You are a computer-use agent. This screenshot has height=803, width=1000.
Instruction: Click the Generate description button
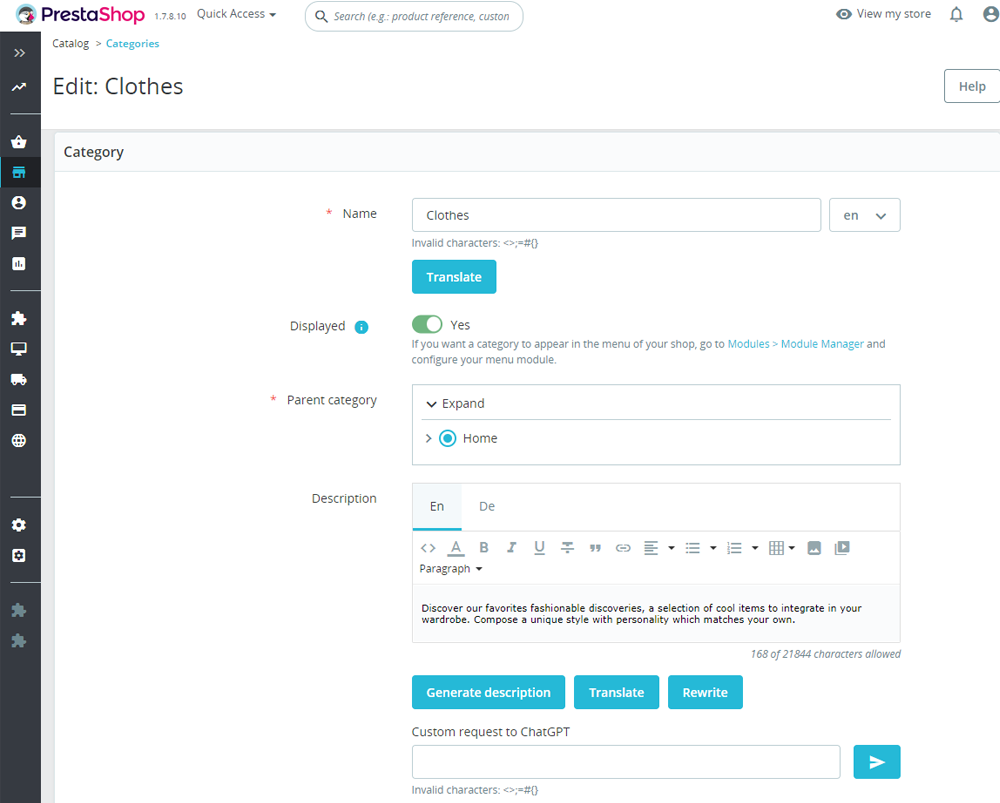pyautogui.click(x=488, y=692)
